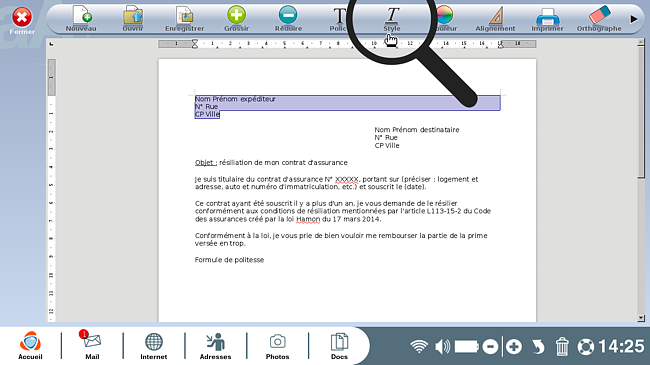The height and width of the screenshot is (365, 650).
Task: Save the document with Enregistrer
Action: pos(184,19)
